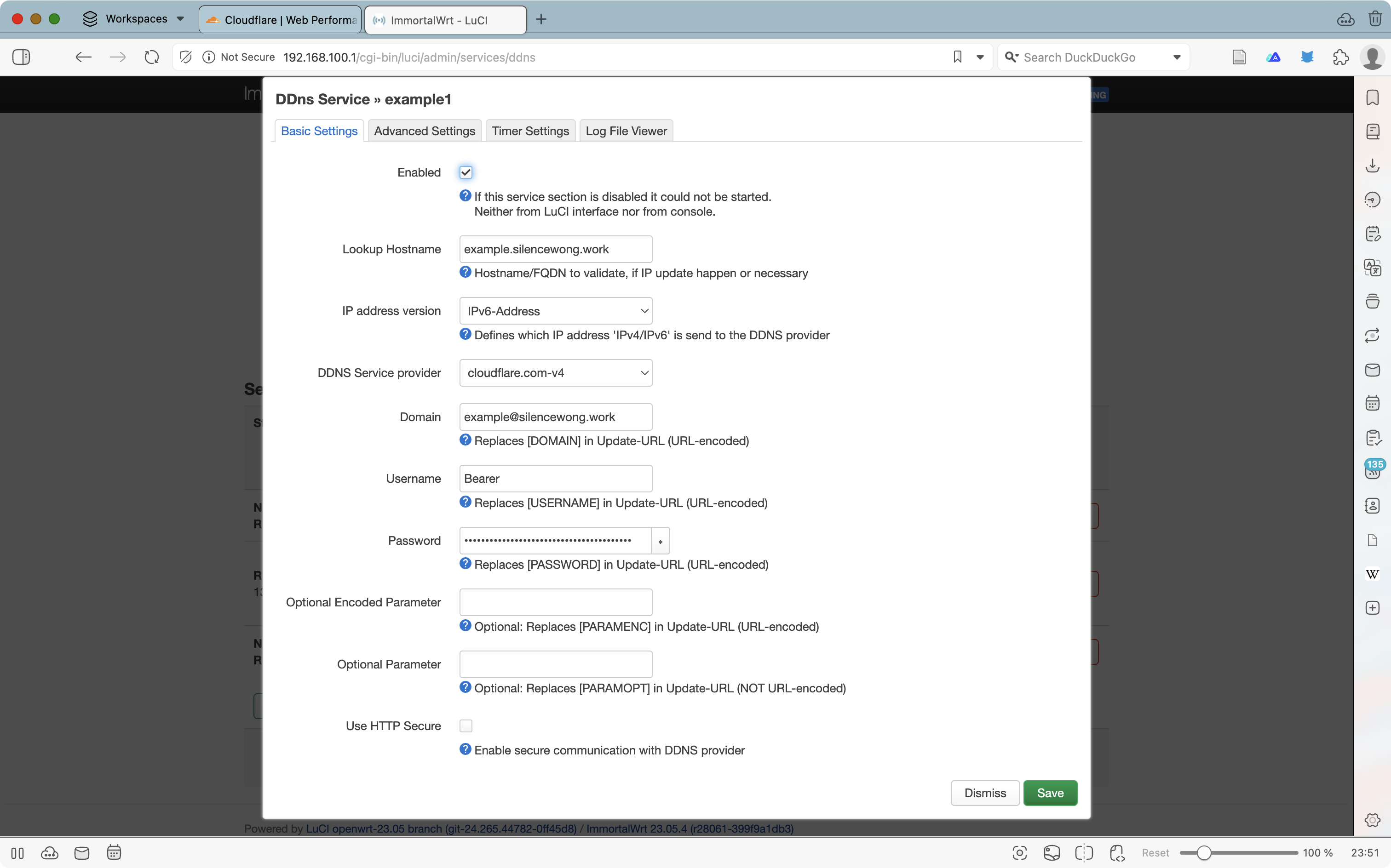Screen dimensions: 1391x868
Task: Open the sidebar downloads panel icon
Action: click(x=1372, y=166)
